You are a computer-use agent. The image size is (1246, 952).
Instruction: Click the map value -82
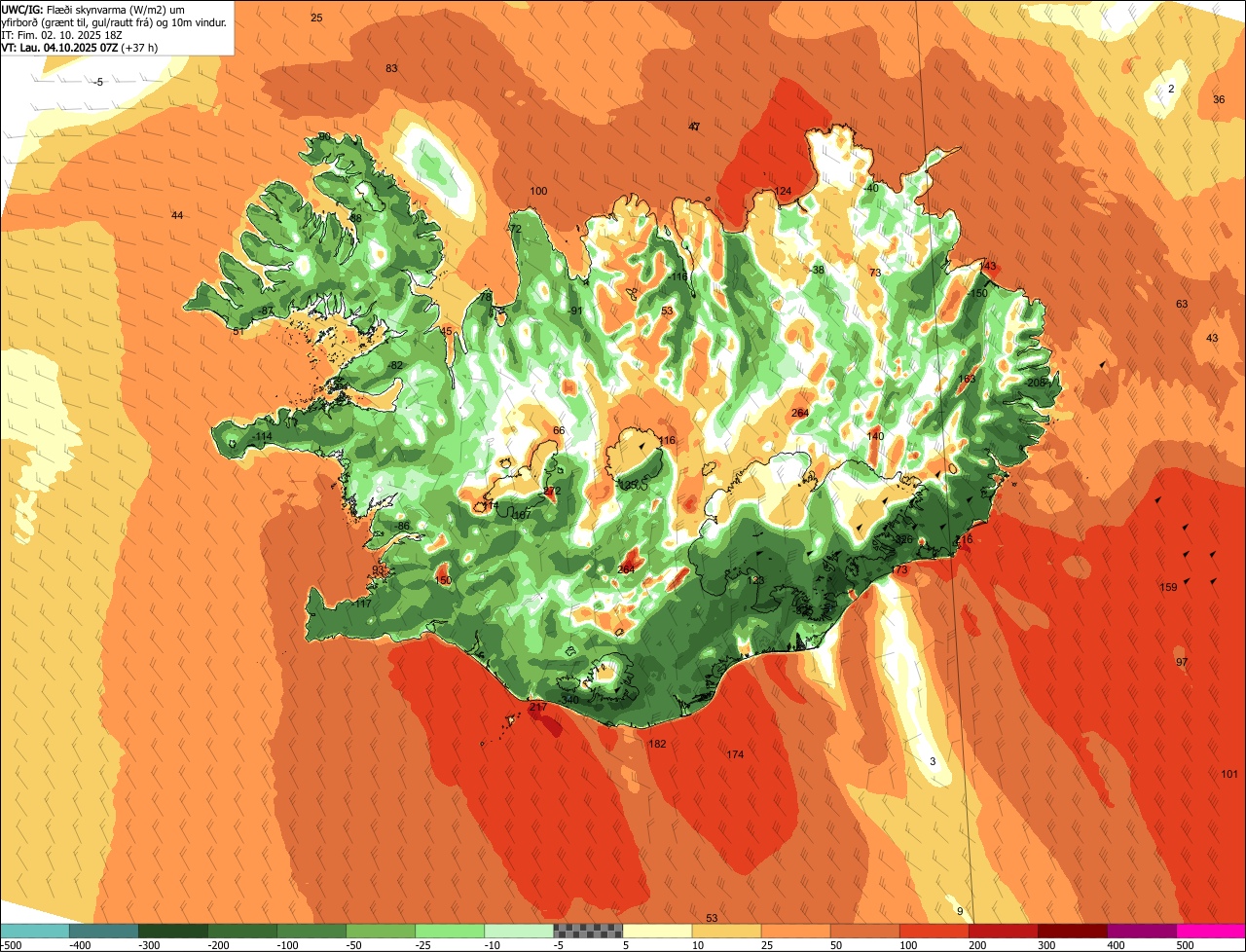click(394, 365)
